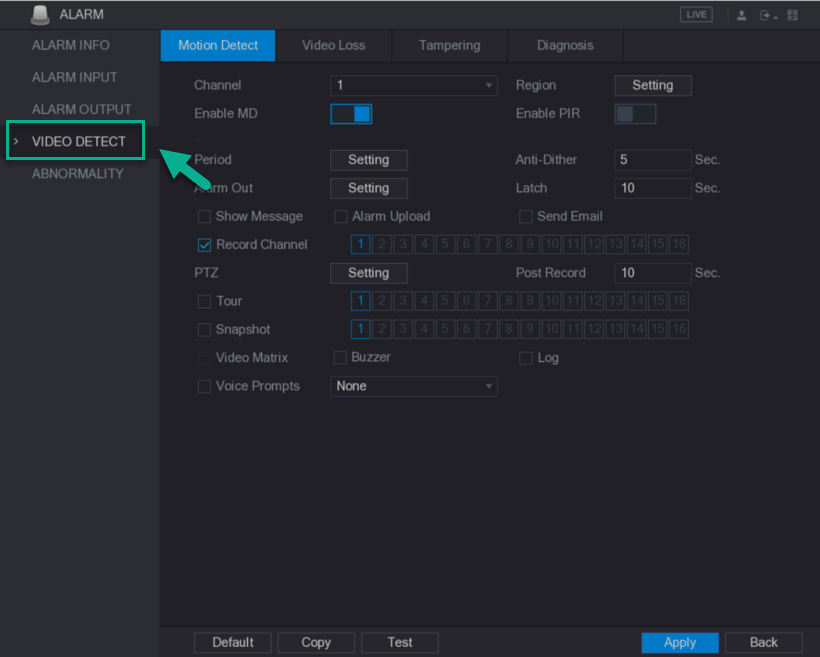Check the Log checkbox

(x=526, y=358)
